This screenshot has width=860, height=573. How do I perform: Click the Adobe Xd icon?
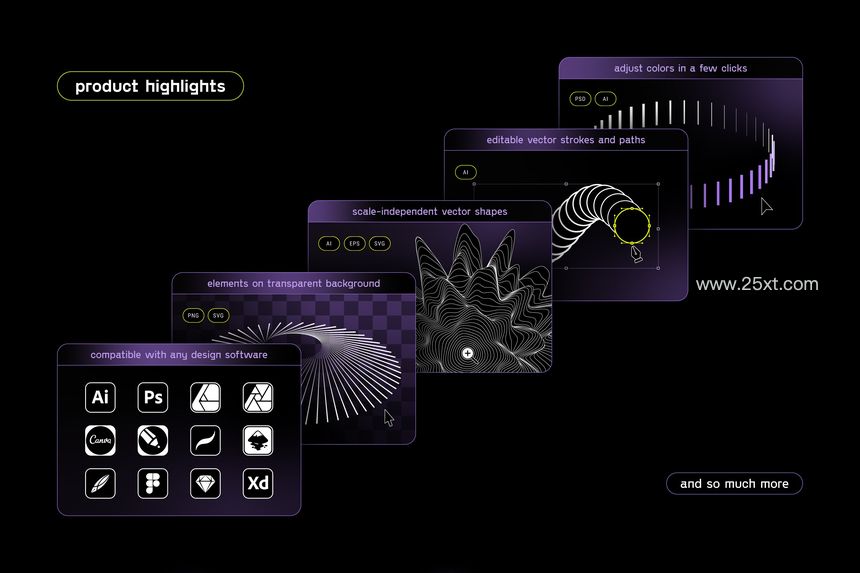[x=258, y=483]
